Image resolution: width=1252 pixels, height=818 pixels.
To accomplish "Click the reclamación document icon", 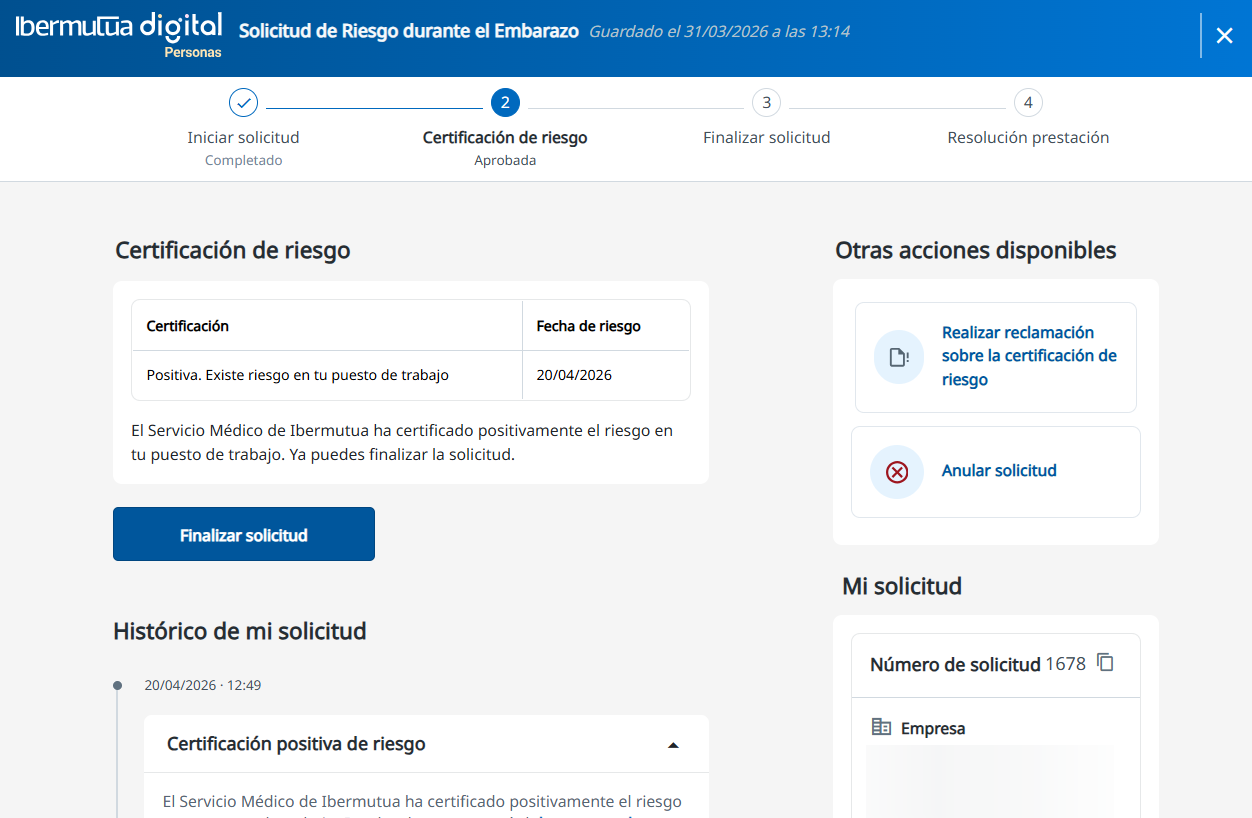I will [x=898, y=357].
